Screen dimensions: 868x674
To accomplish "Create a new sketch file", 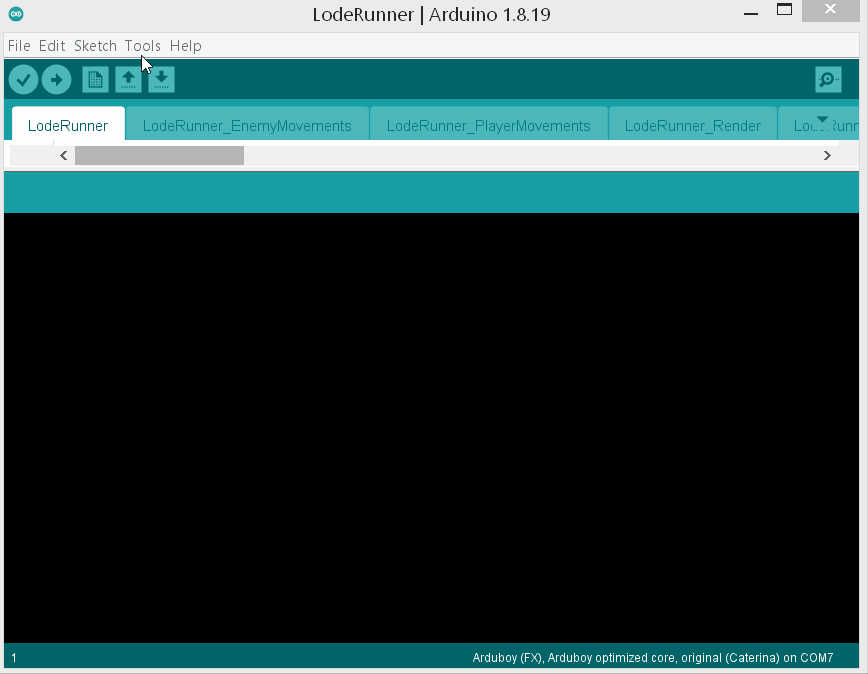I will tap(95, 80).
